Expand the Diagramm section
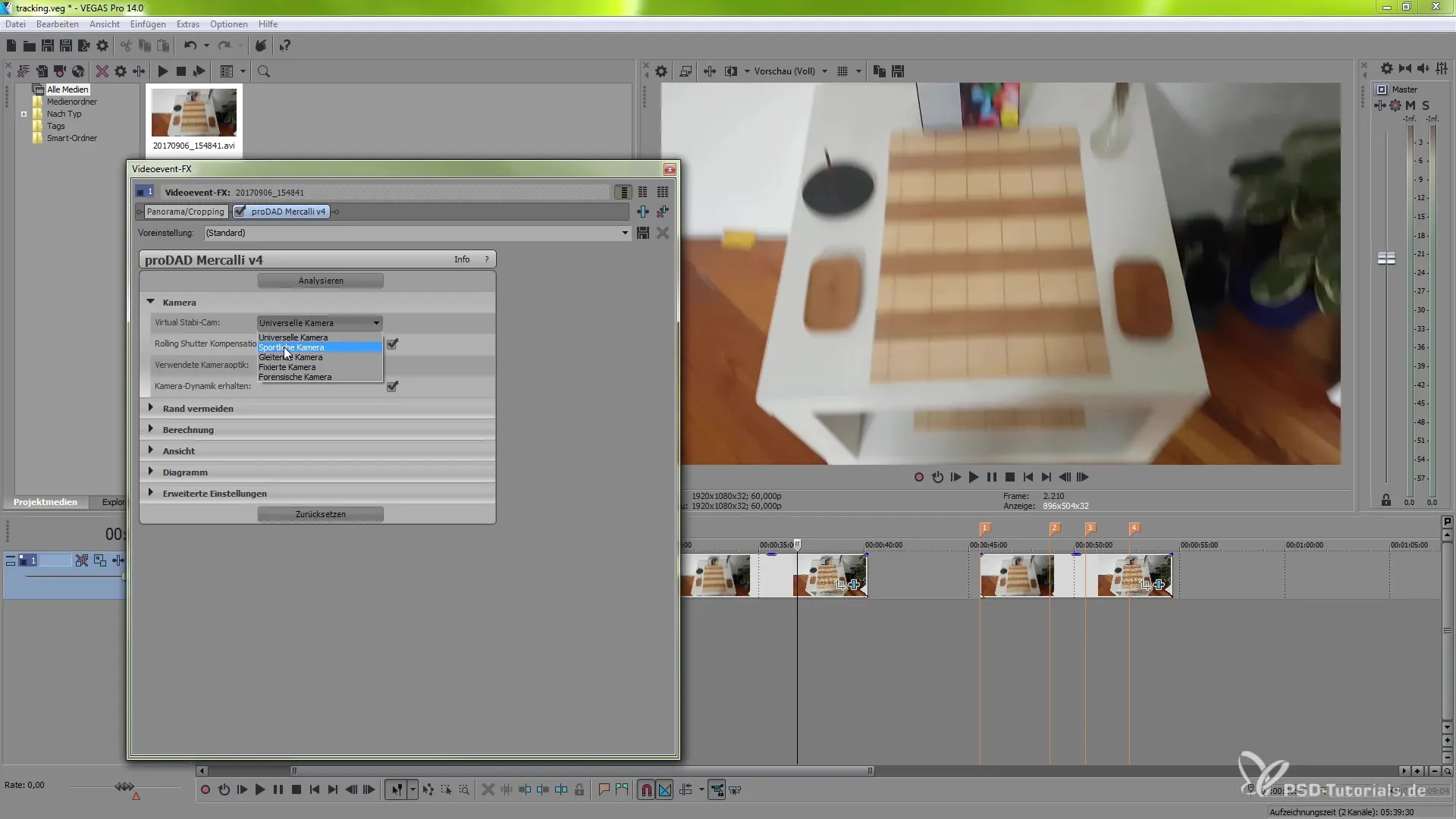This screenshot has height=819, width=1456. point(150,472)
